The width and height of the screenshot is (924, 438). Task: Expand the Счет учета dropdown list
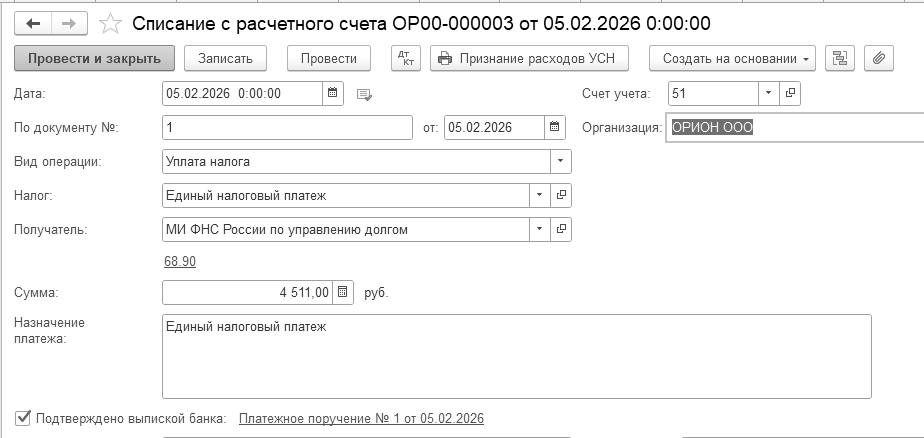point(768,93)
